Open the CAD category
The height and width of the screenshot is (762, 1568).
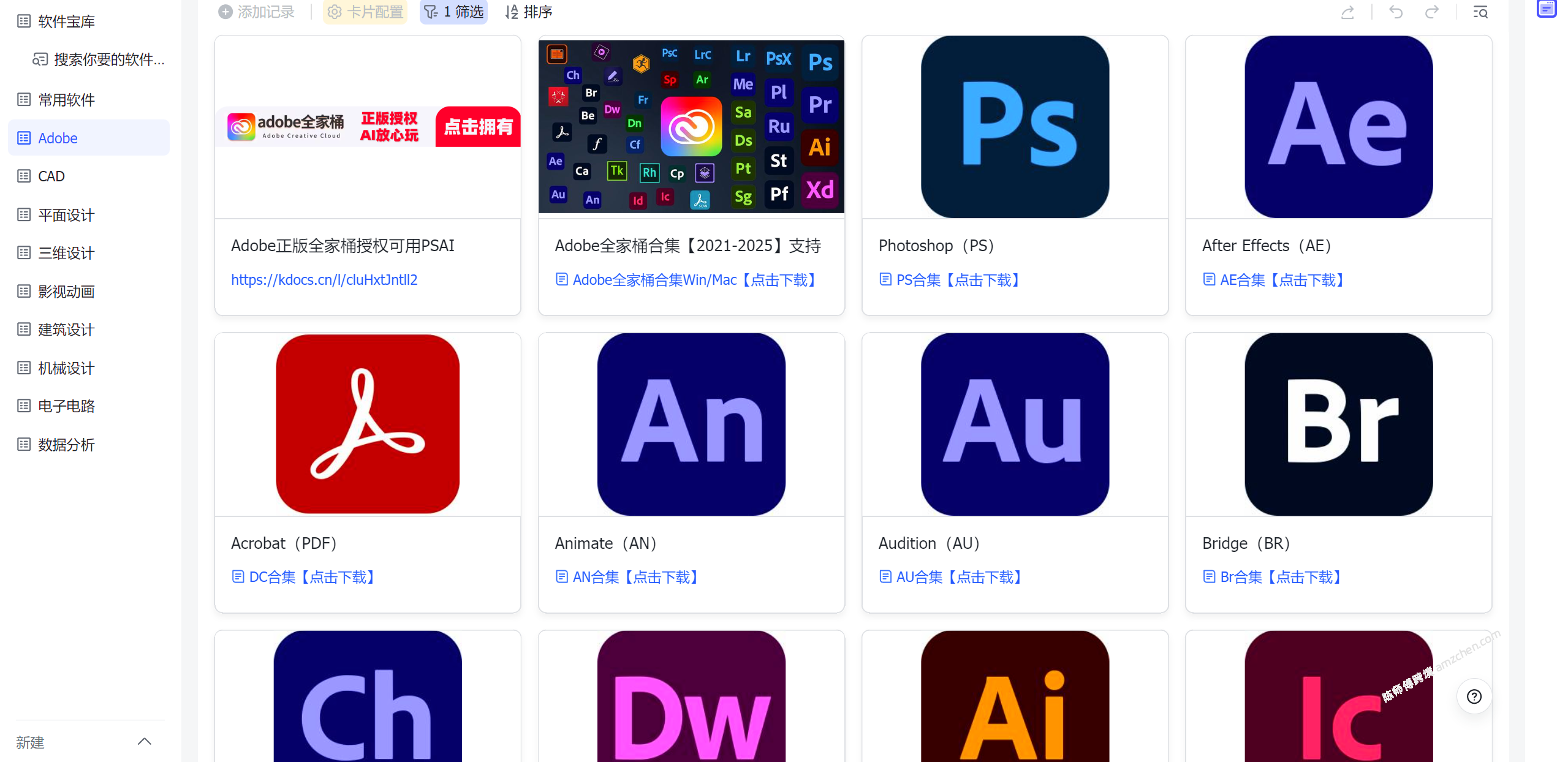(89, 176)
